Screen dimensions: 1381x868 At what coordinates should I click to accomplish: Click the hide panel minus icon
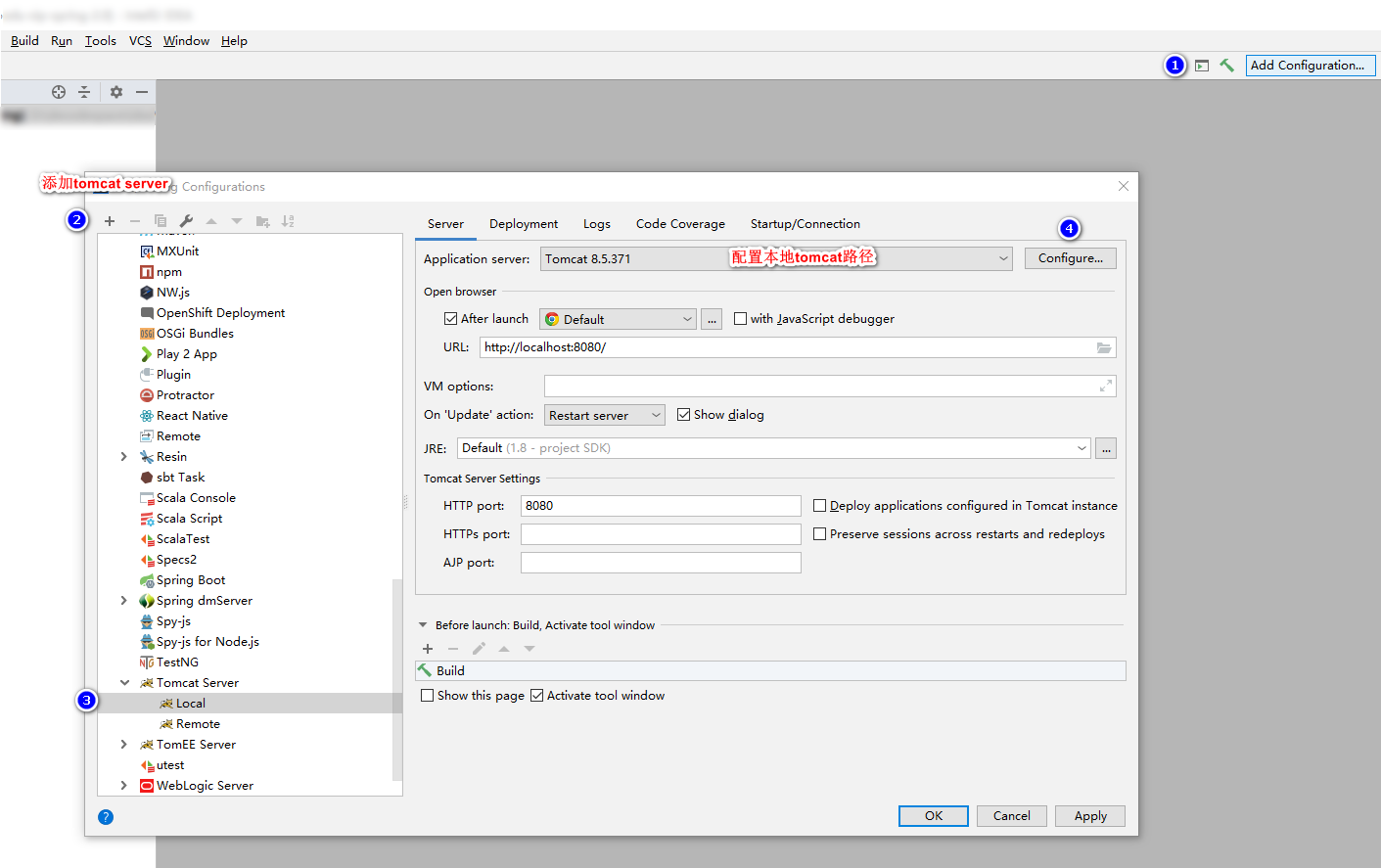[x=142, y=92]
